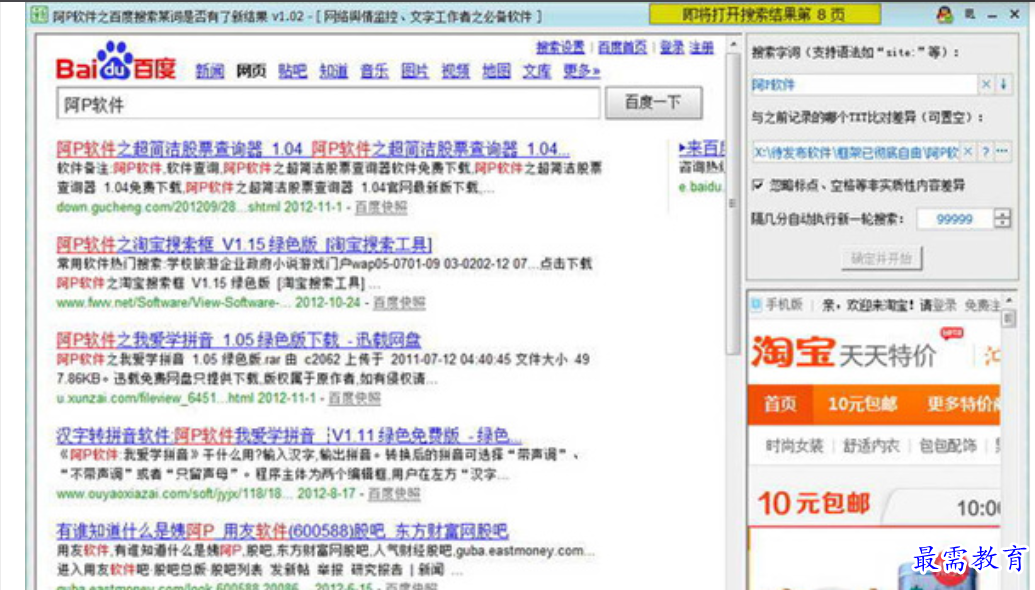Open result 阿P软件之淘宝搜索框 V1.15绿色版
The width and height of the screenshot is (1035, 590).
(244, 244)
